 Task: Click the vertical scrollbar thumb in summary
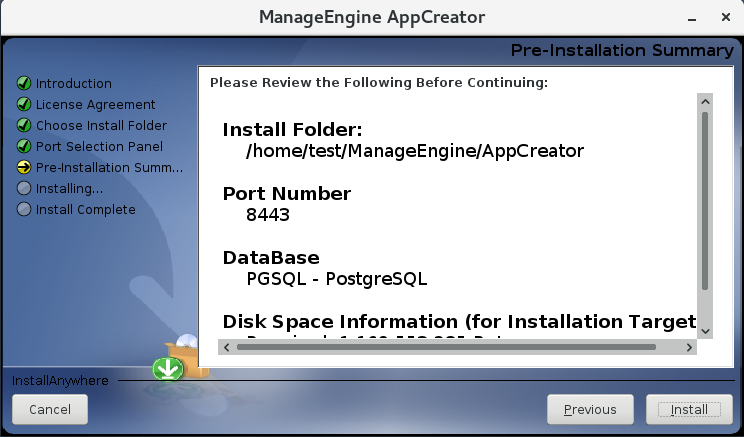(705, 200)
